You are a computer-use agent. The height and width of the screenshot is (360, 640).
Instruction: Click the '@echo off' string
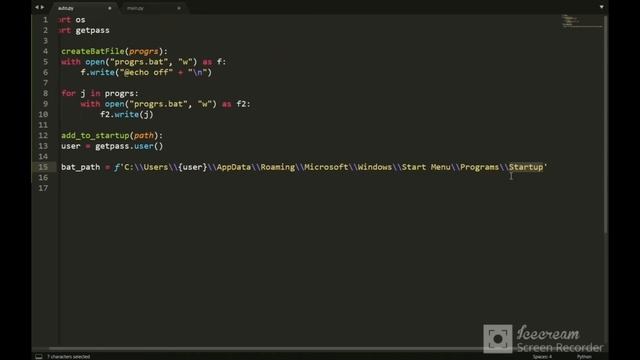[146, 73]
